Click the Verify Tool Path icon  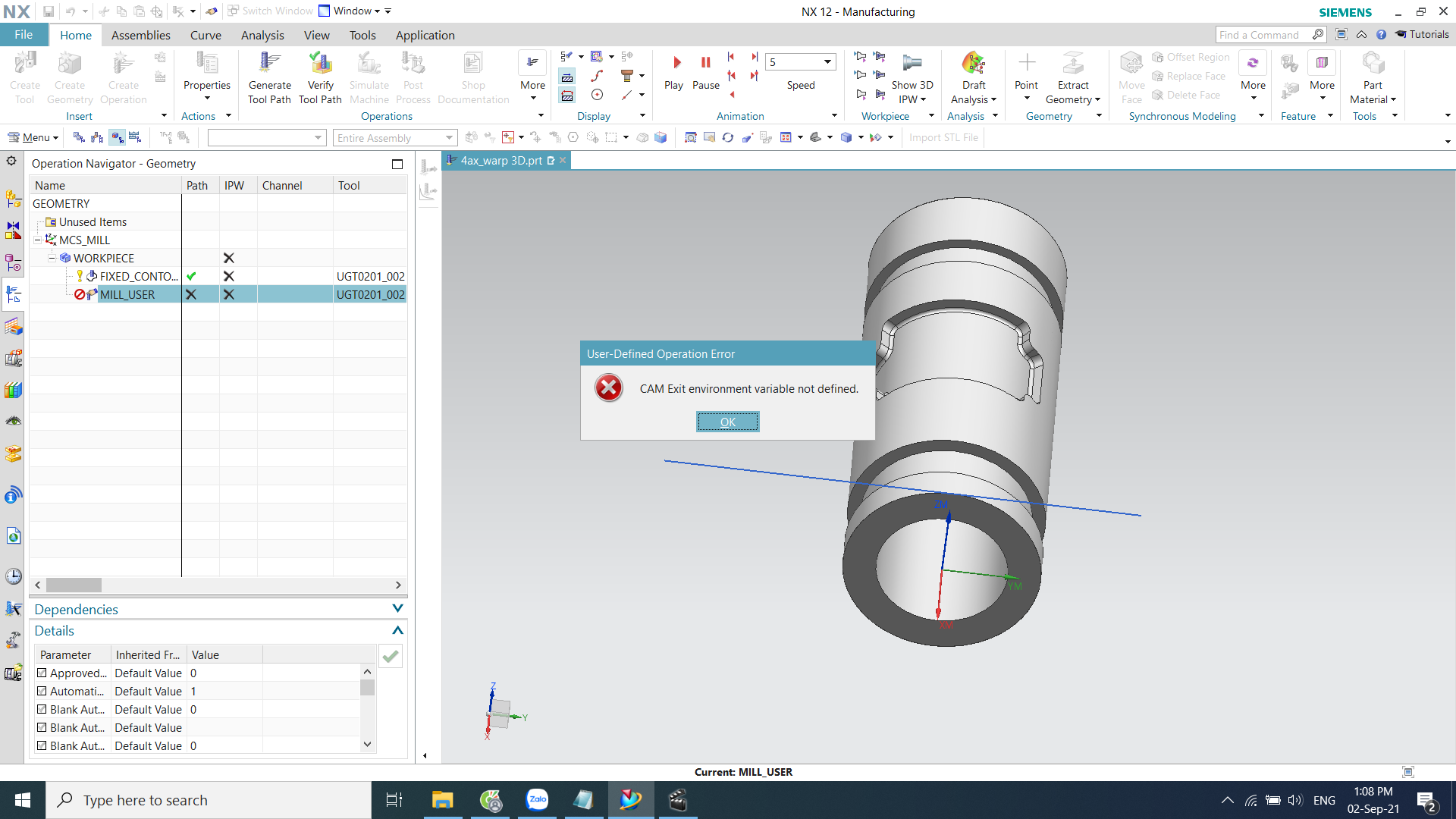point(320,65)
